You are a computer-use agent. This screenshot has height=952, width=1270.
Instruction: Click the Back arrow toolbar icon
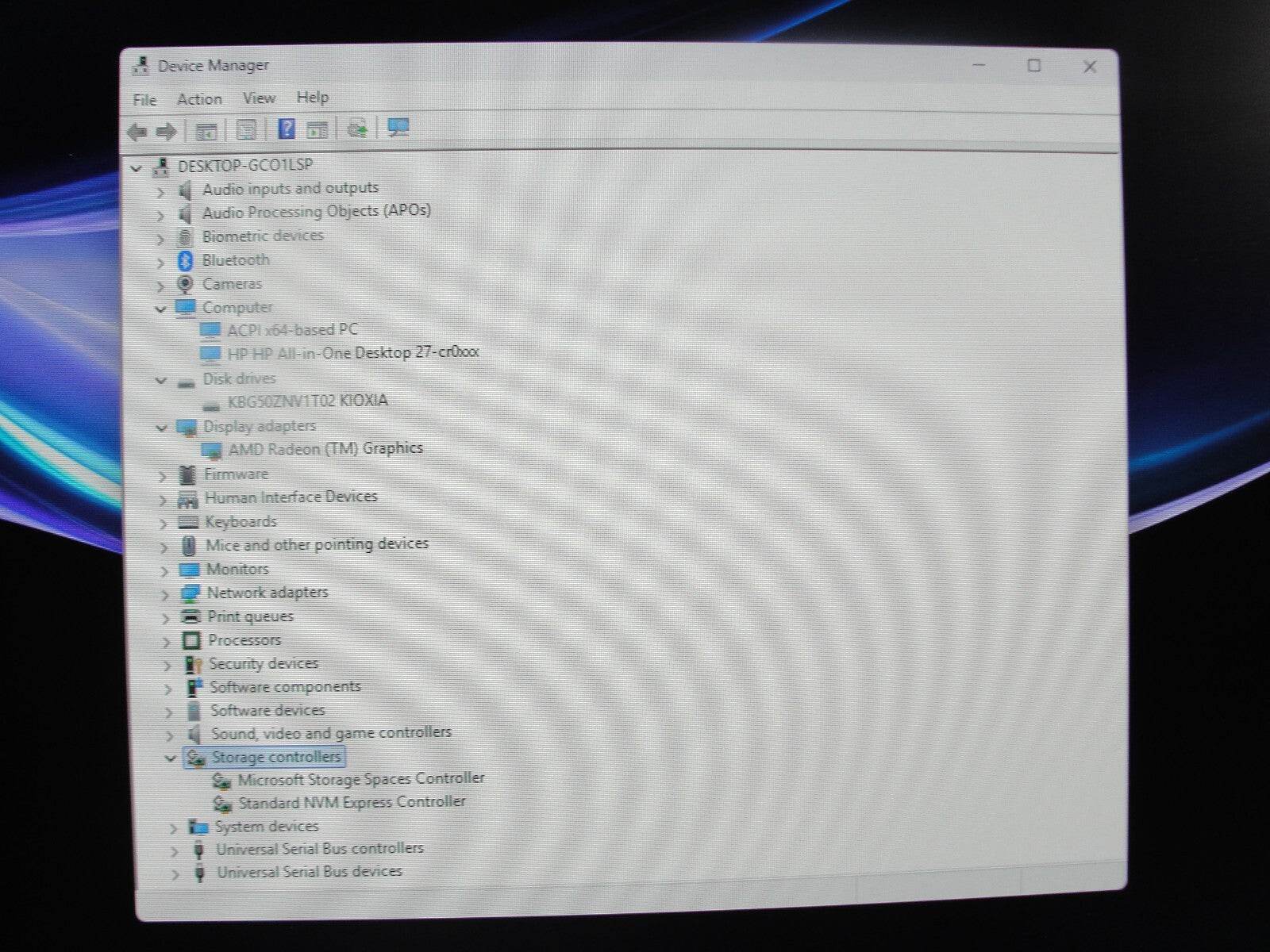click(137, 132)
